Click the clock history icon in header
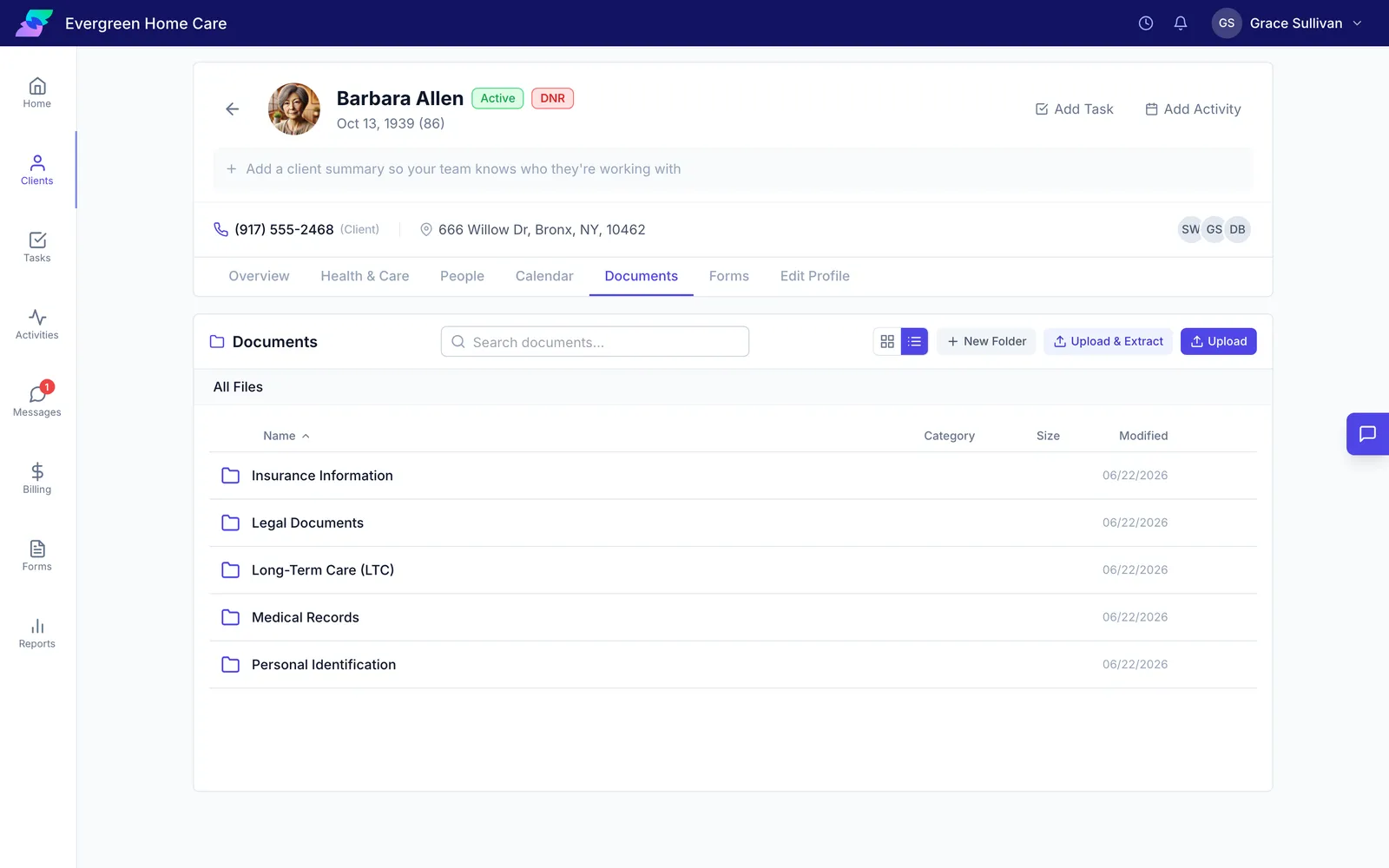 point(1146,23)
